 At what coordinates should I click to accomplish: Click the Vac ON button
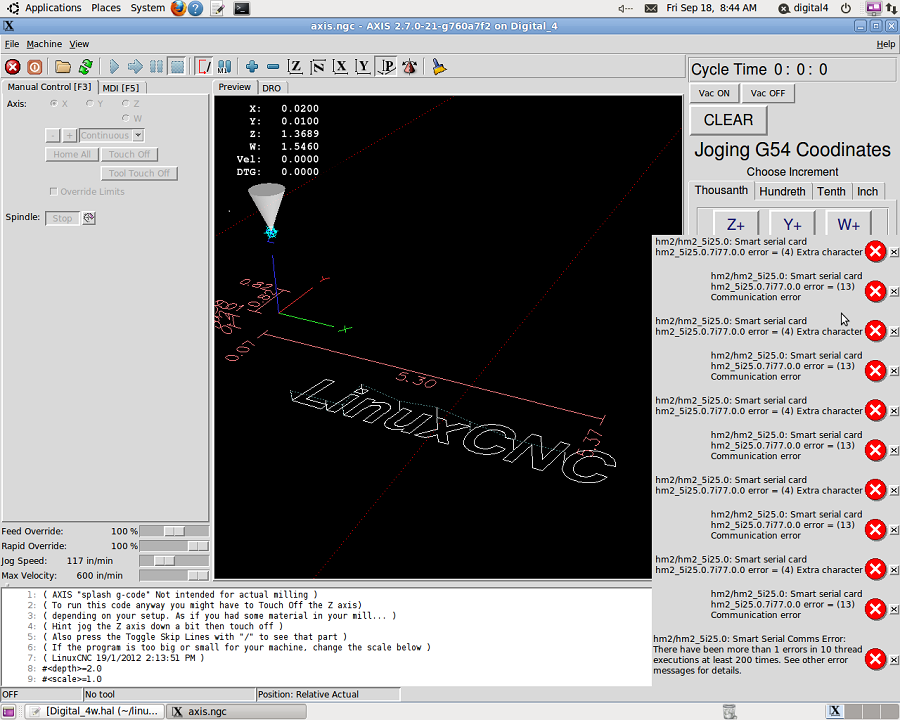(x=714, y=93)
